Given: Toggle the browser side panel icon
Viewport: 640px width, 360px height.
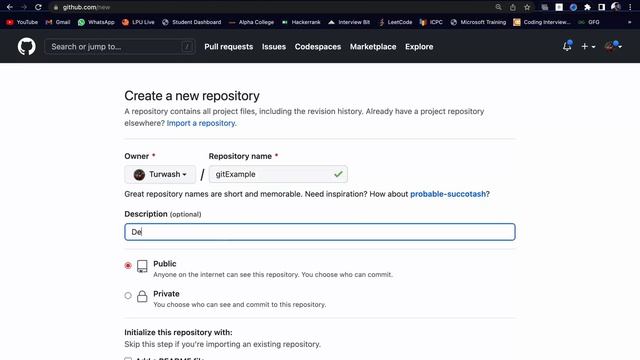Looking at the screenshot, I should click(x=601, y=7).
